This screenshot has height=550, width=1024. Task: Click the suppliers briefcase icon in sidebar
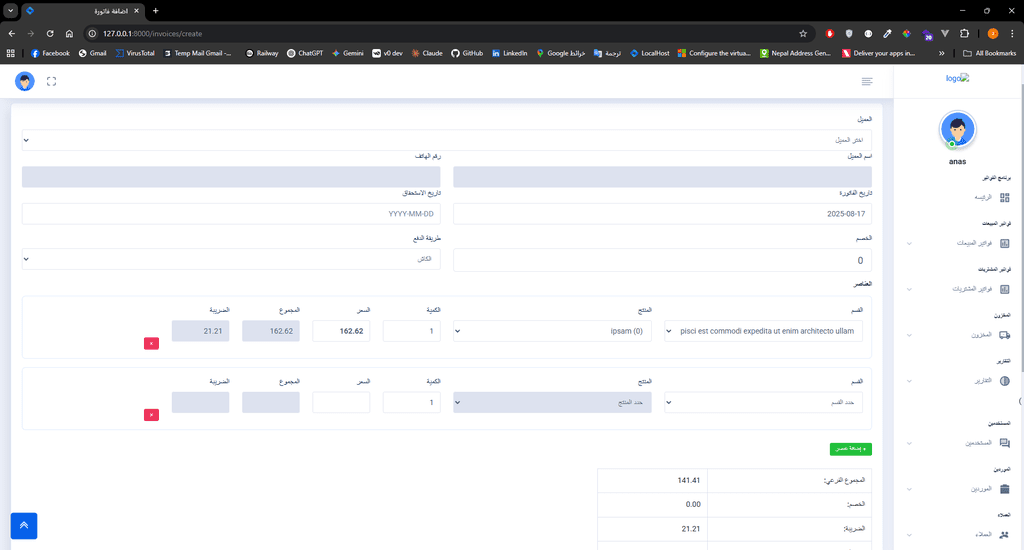(1004, 489)
